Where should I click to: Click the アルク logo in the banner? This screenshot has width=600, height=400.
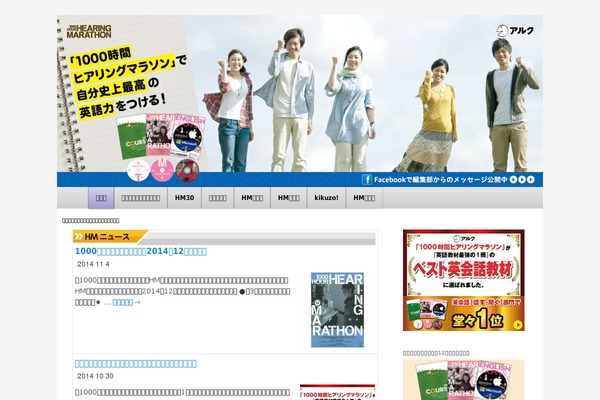pyautogui.click(x=515, y=31)
